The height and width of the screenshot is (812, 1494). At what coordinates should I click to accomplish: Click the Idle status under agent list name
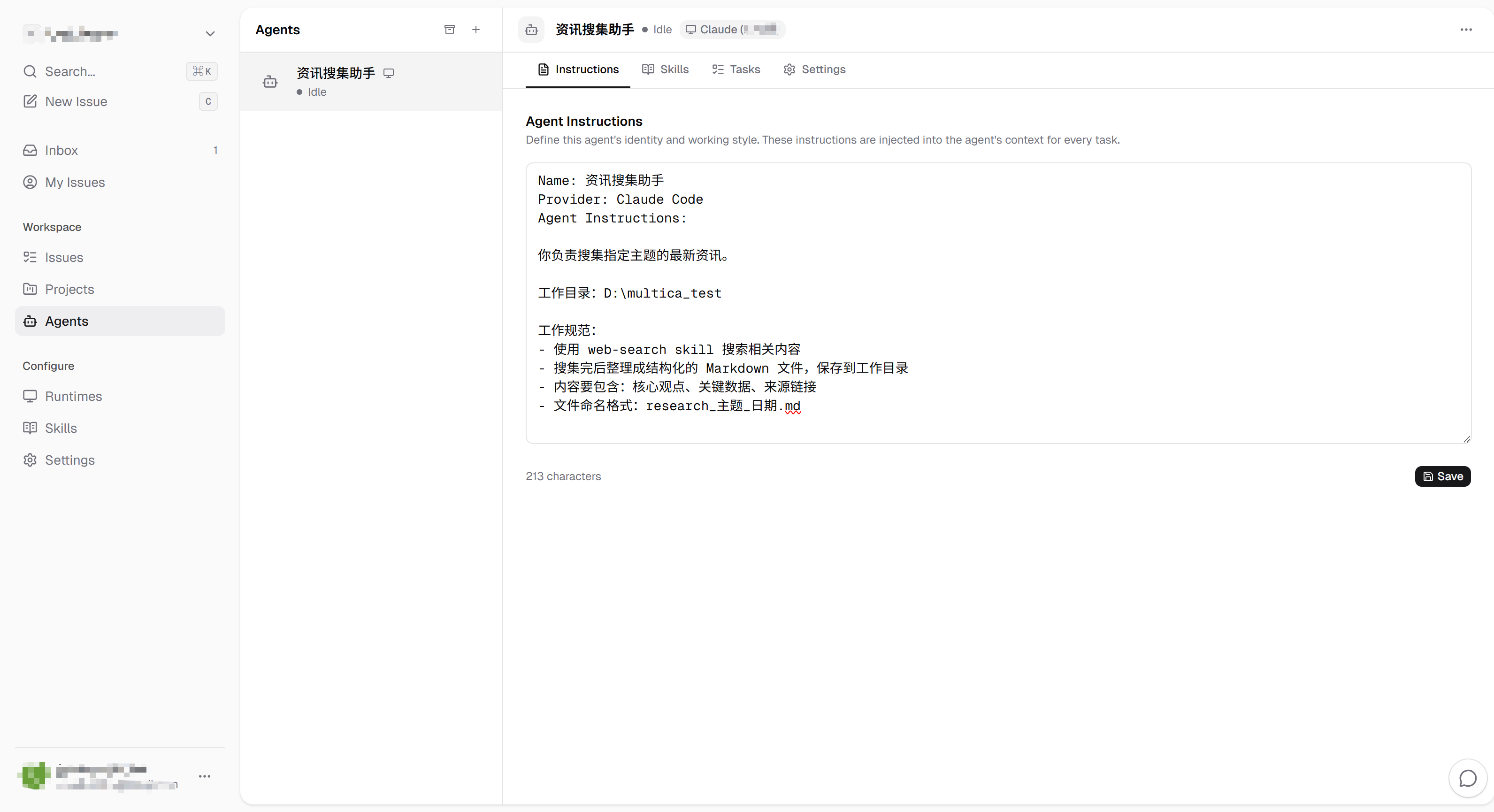[x=312, y=92]
